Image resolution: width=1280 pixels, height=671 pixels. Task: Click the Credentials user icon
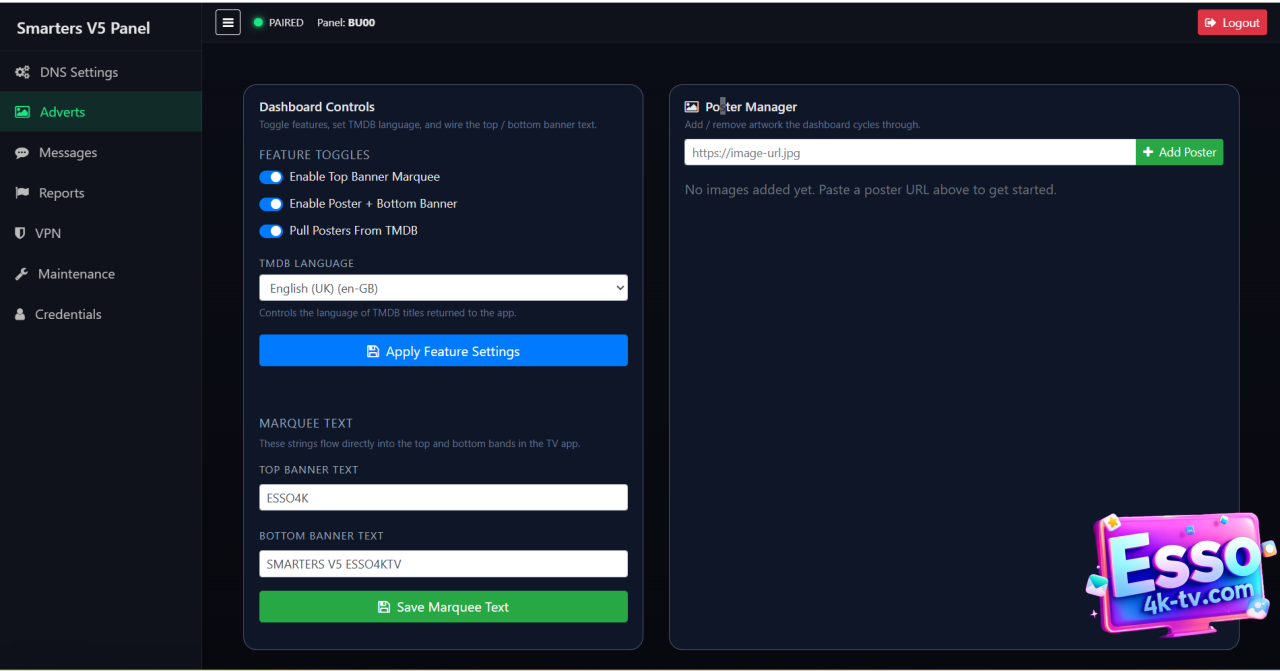(x=21, y=314)
